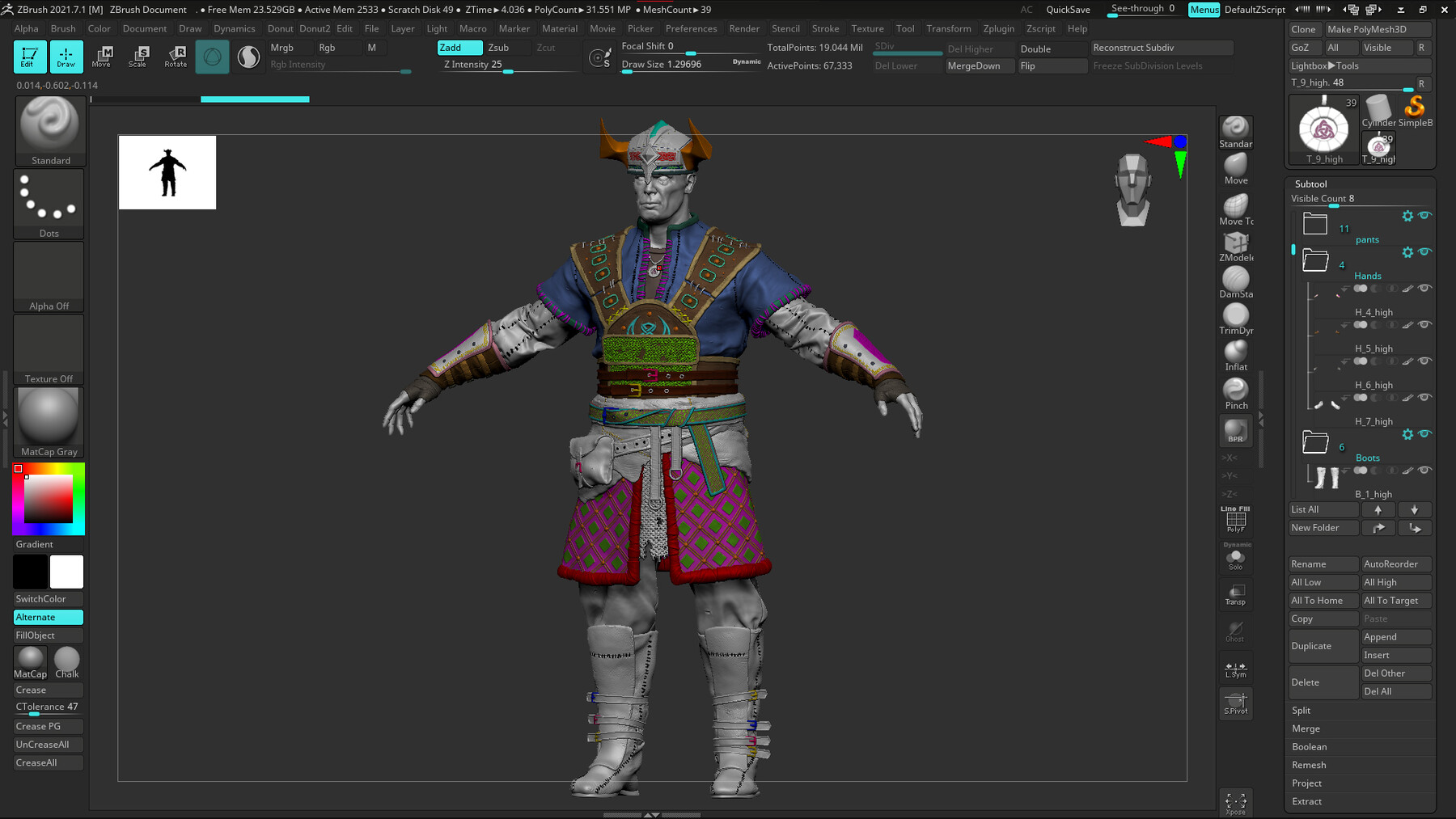Open the Tool menu
1456x819 pixels.
[x=905, y=28]
